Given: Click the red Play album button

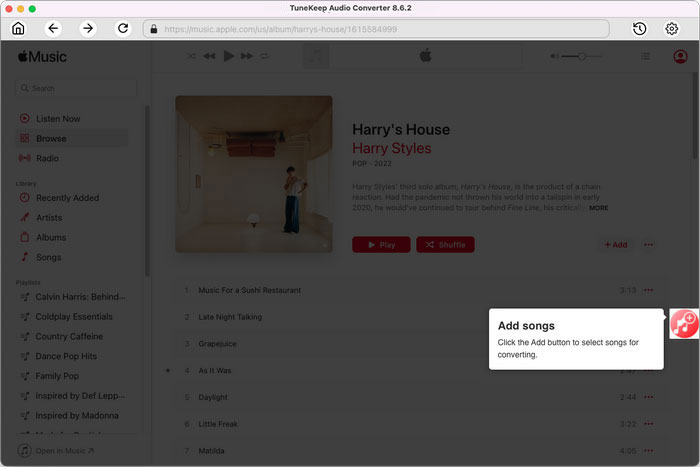Looking at the screenshot, I should tap(381, 245).
